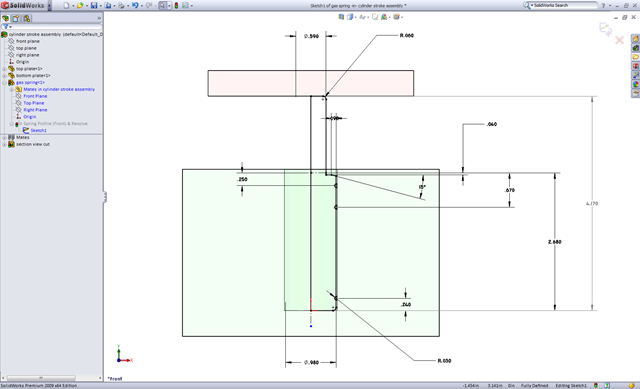Click the Select cursor tool icon
This screenshot has height=389, width=640.
tap(162, 5)
